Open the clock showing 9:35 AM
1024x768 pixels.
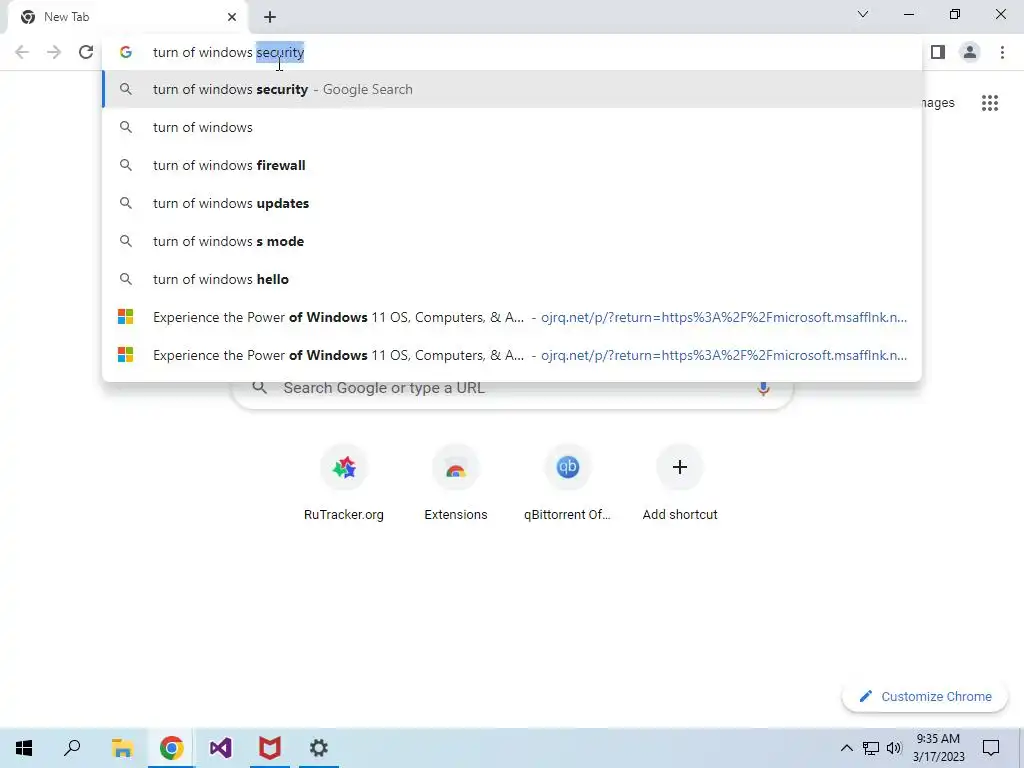pyautogui.click(x=938, y=748)
